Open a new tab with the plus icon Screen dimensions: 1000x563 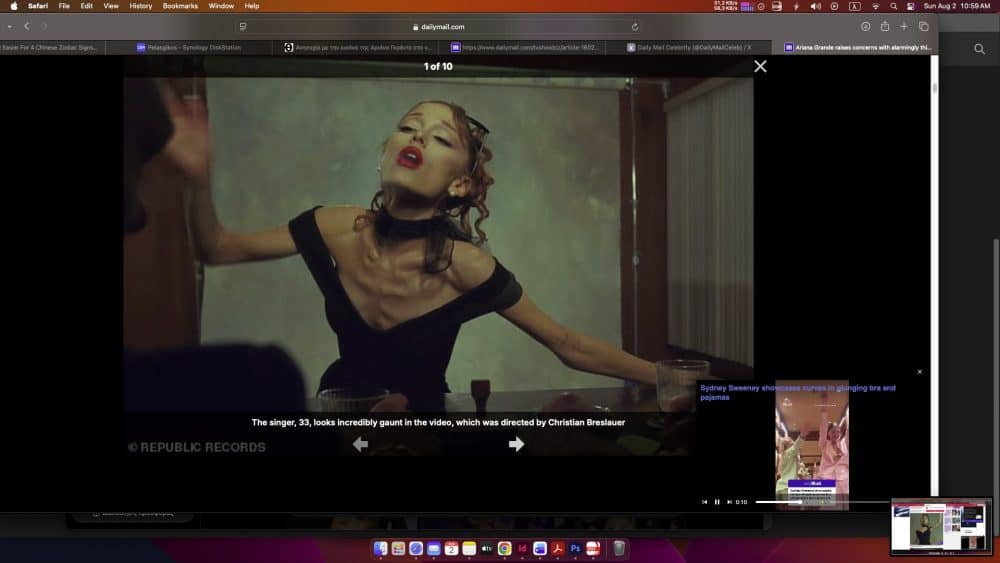click(904, 26)
